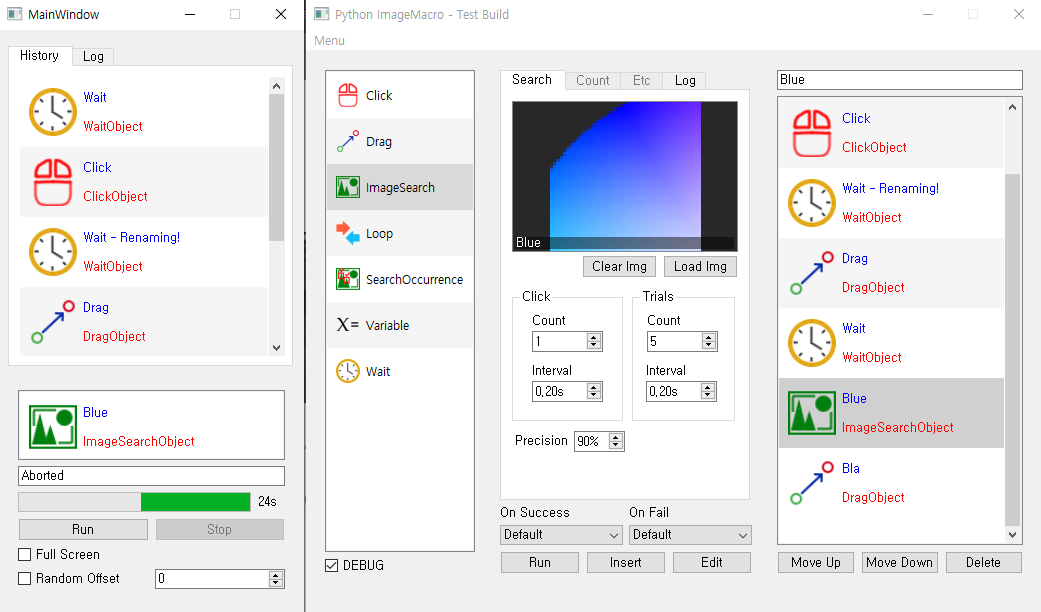Click the Python ImageMacro title bar app icon

coord(321,14)
